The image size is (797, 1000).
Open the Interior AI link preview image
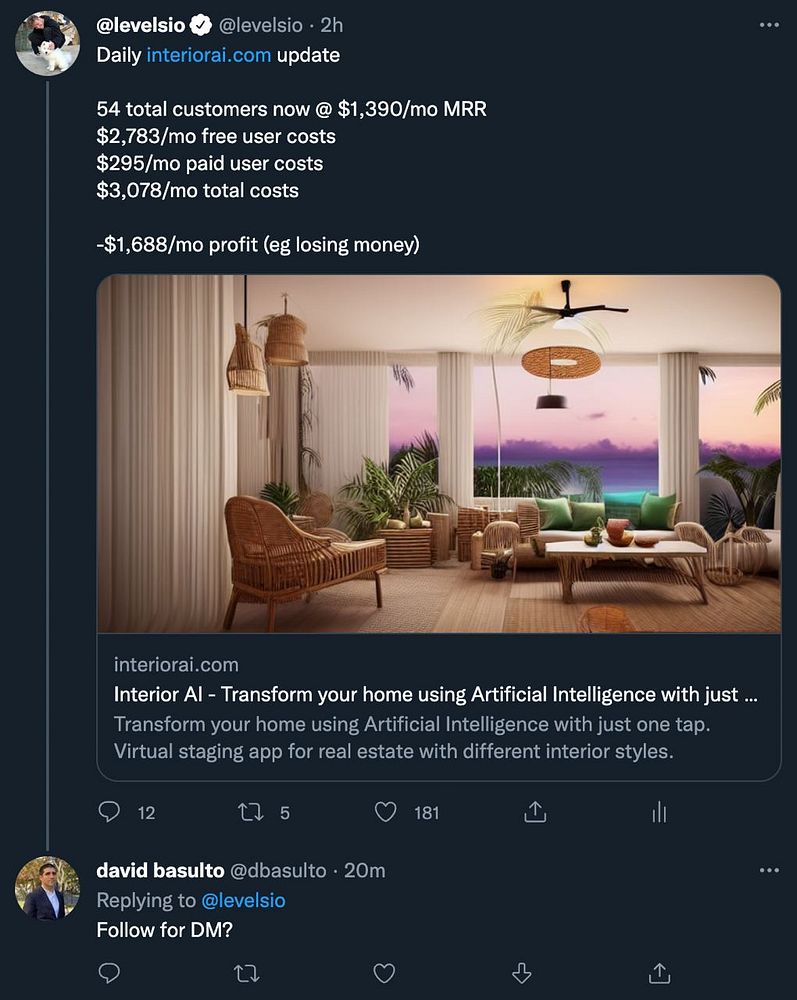tap(439, 454)
